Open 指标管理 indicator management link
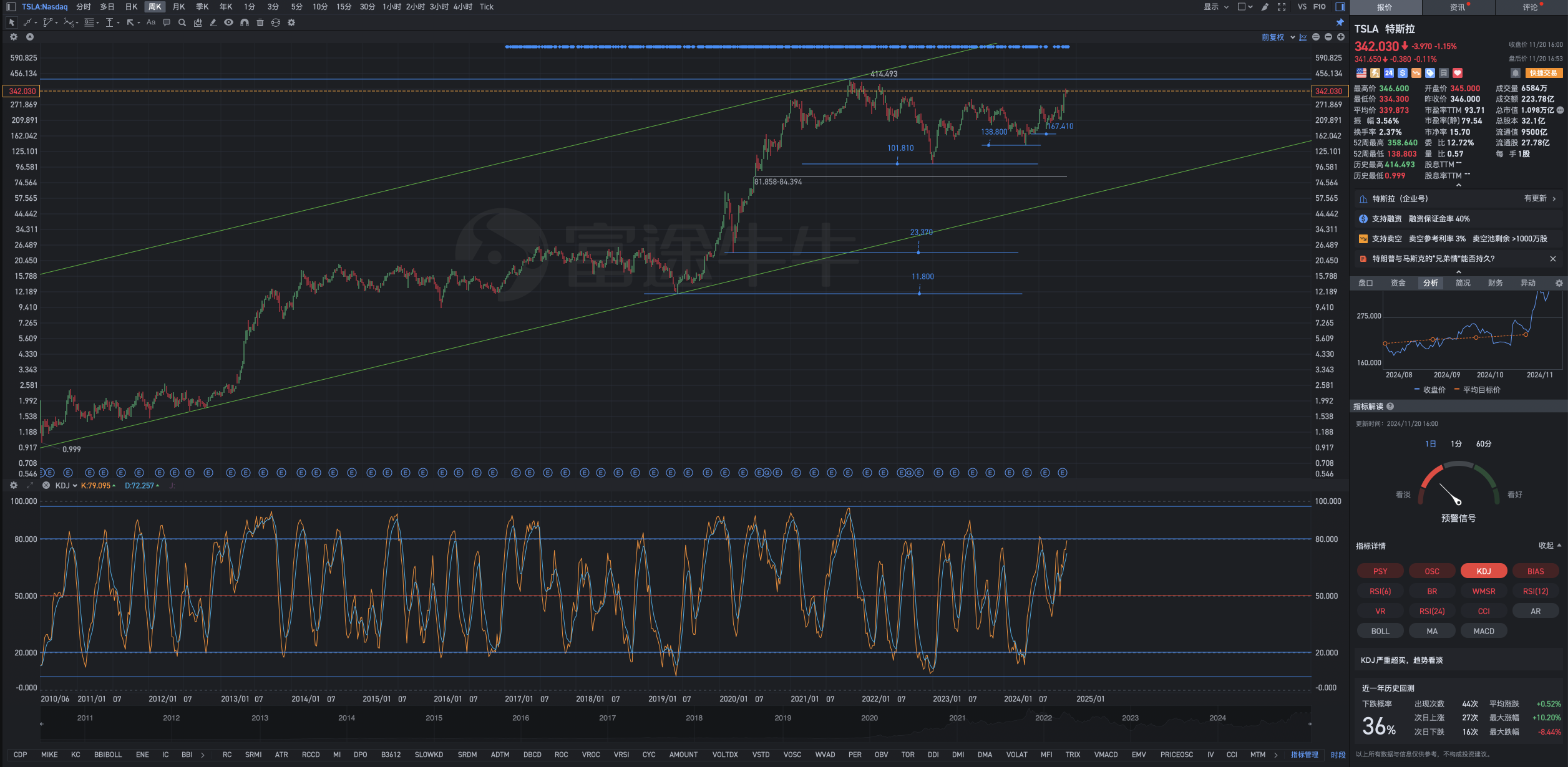 coord(1304,755)
